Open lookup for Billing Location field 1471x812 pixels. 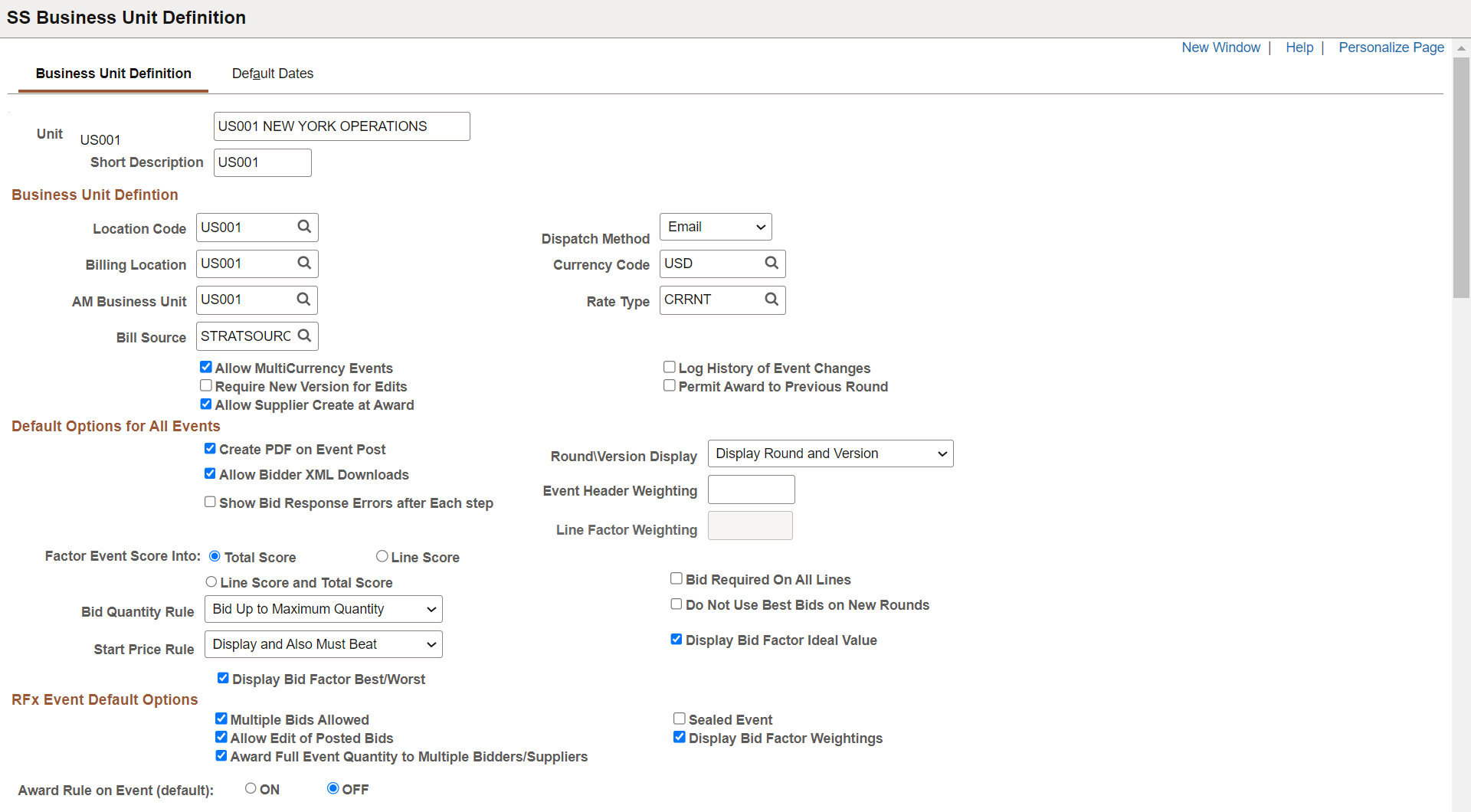304,263
